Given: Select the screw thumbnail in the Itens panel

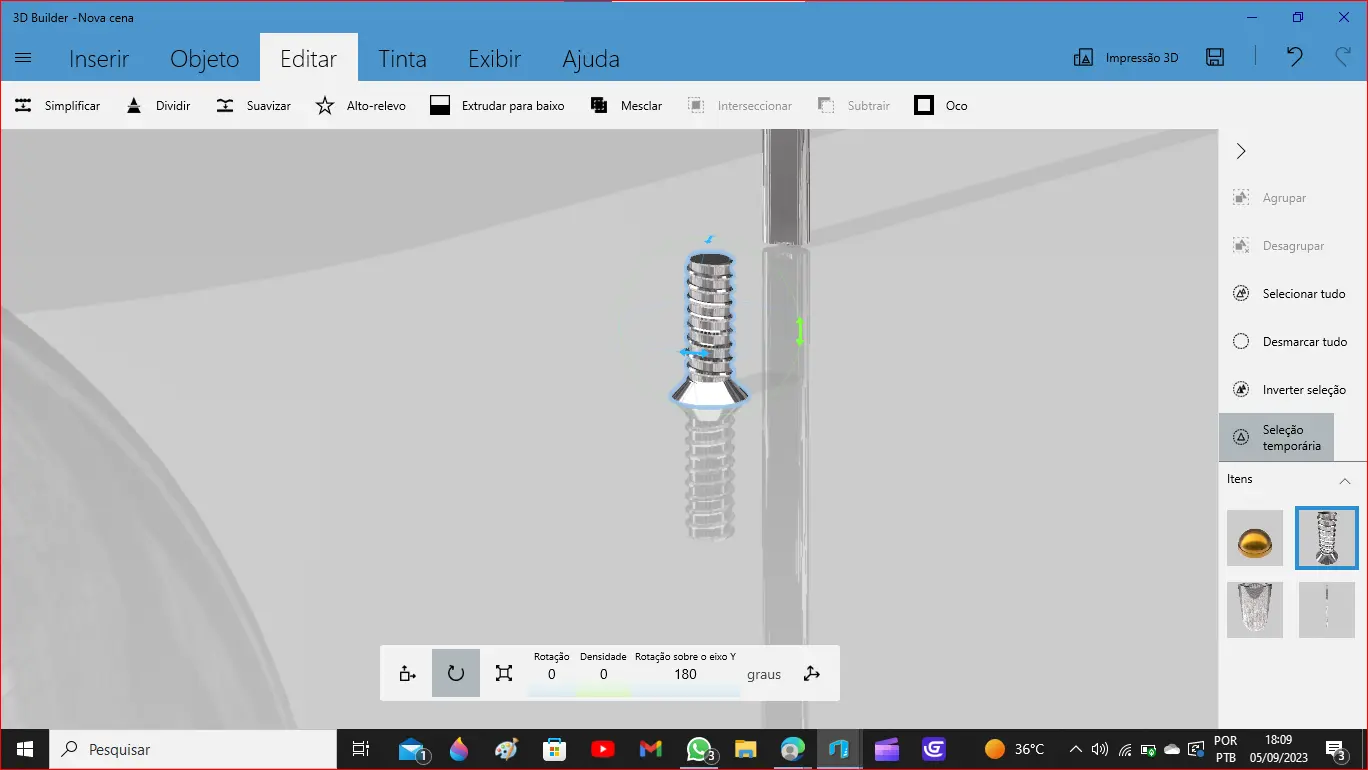Looking at the screenshot, I should [1326, 538].
